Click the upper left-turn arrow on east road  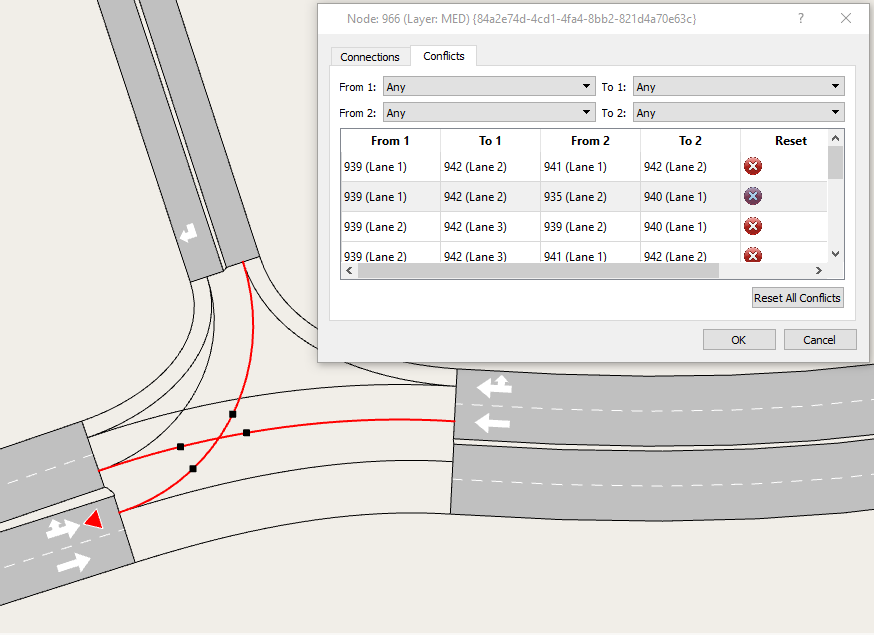(x=494, y=387)
